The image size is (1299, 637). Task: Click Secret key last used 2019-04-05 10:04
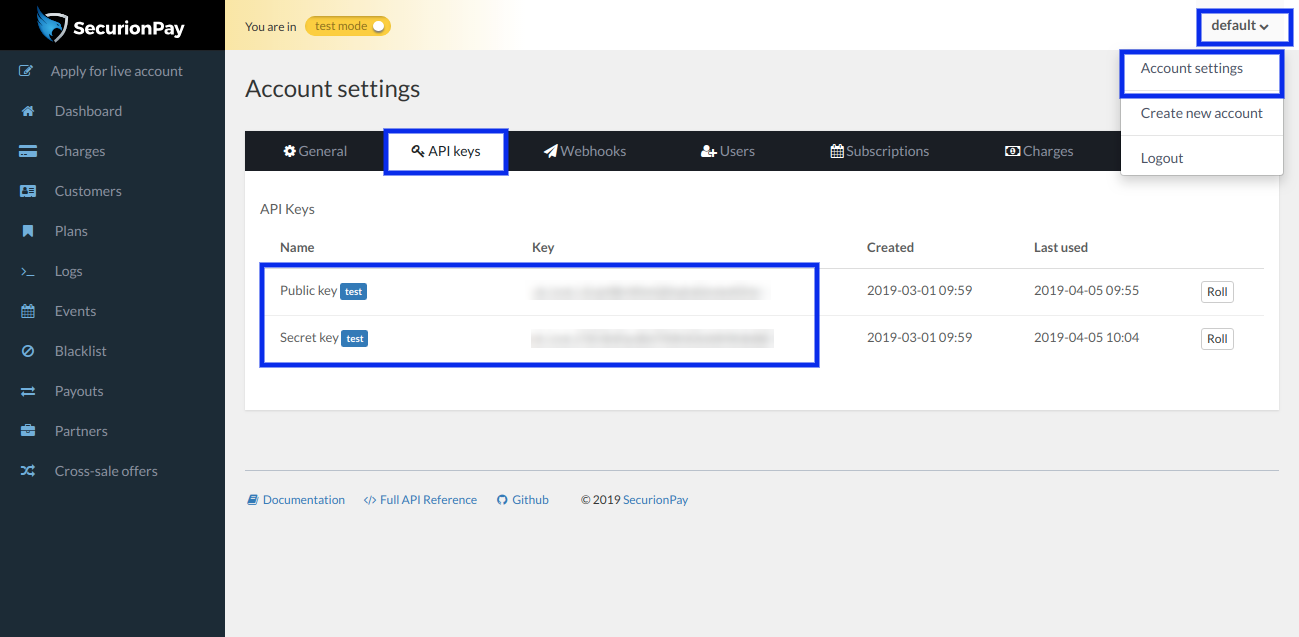[1086, 338]
